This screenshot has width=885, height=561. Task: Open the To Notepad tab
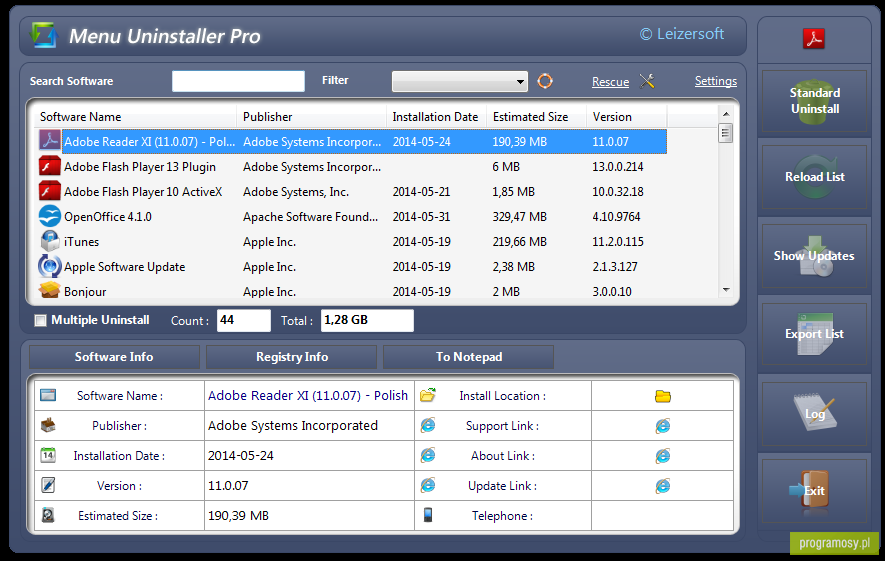[468, 357]
